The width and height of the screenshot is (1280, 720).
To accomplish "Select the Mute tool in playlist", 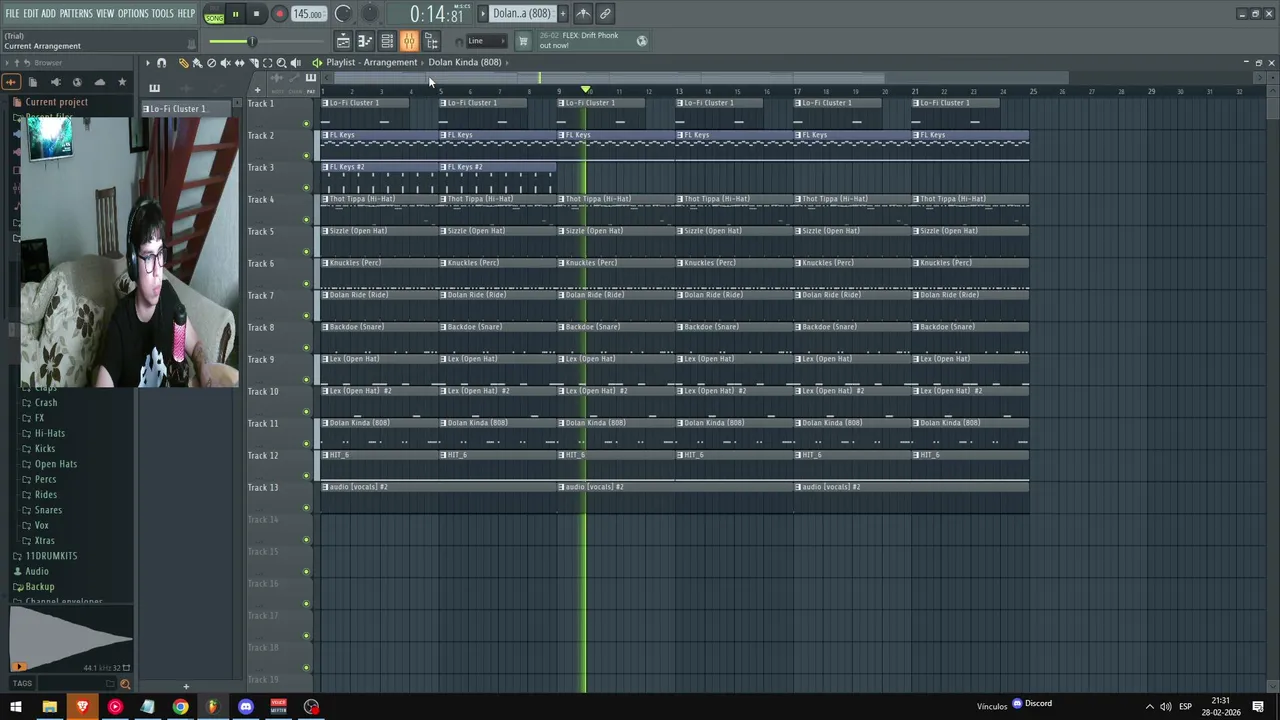I will (x=225, y=62).
